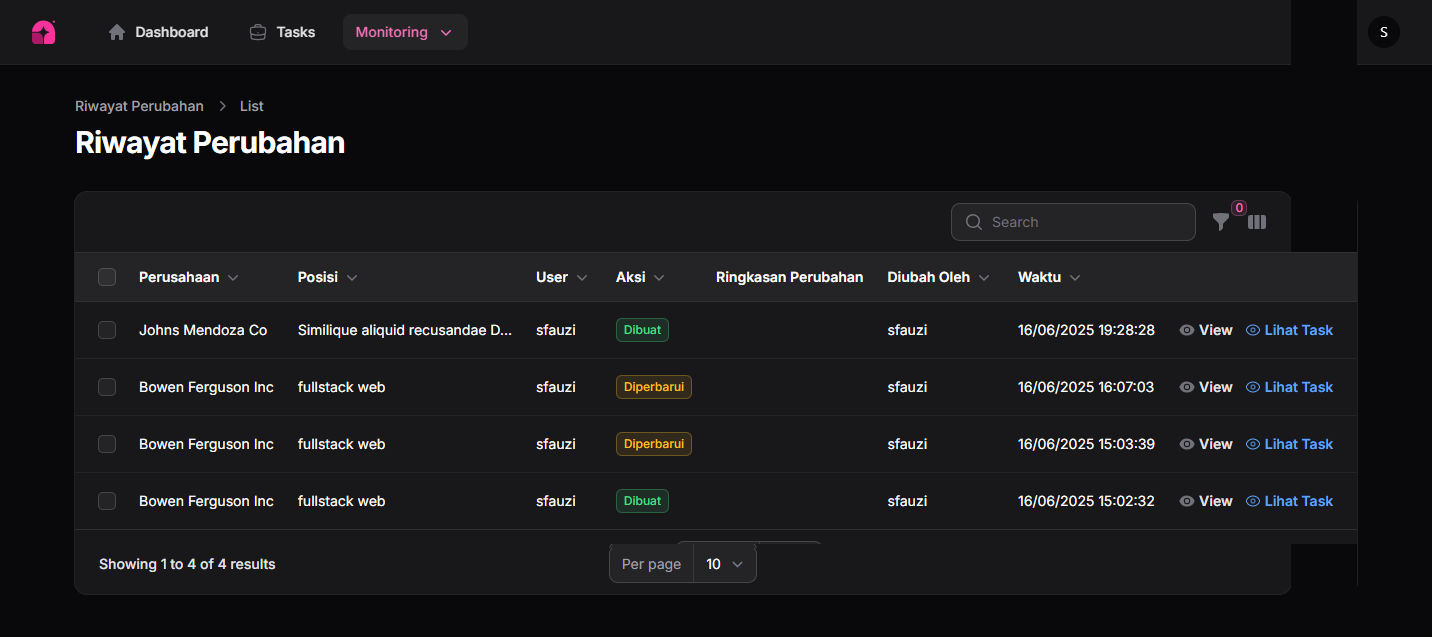Open the Per page 10 dropdown
The image size is (1432, 637).
tap(725, 564)
